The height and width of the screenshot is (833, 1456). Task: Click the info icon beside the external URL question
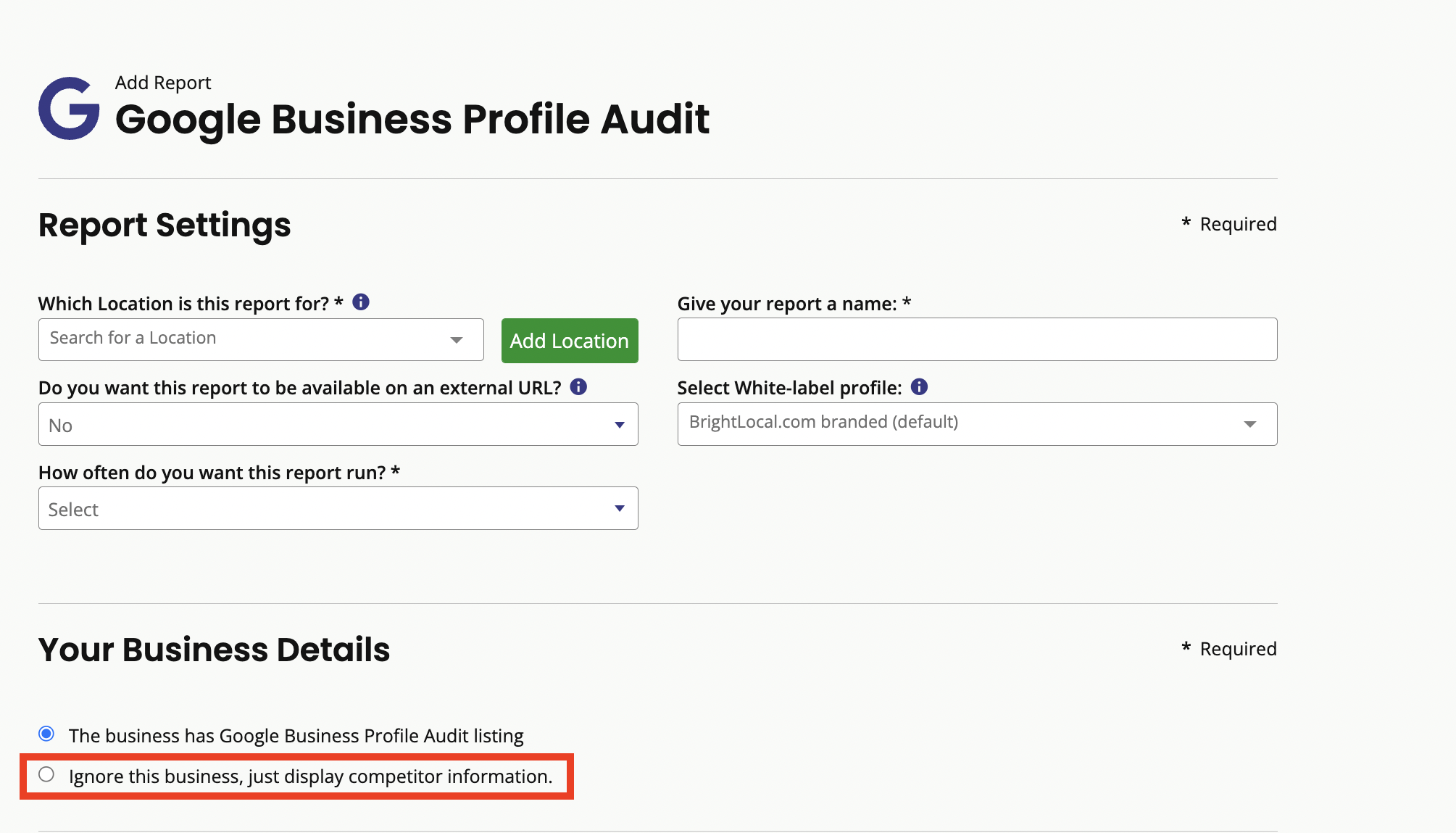[x=578, y=386]
